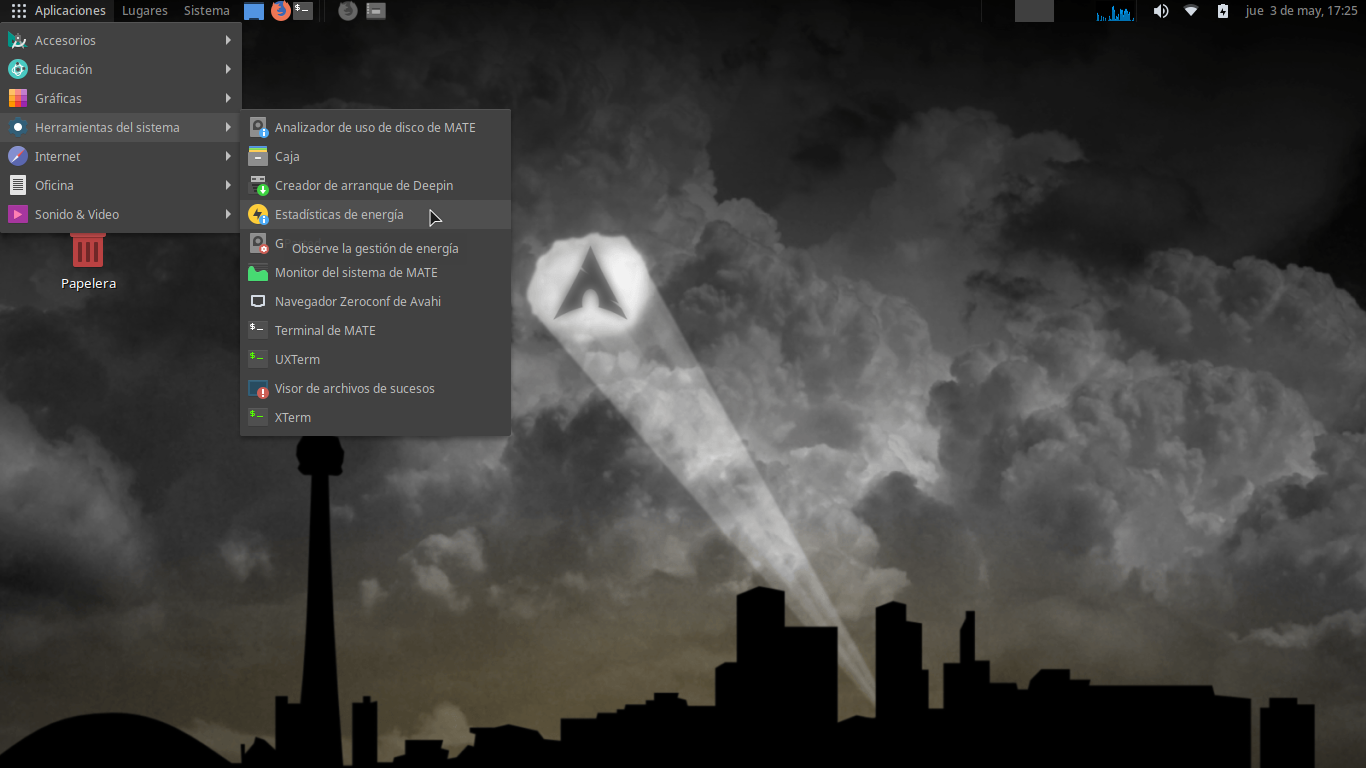Click the Creador de arranque de Deepin icon
Image resolution: width=1366 pixels, height=768 pixels.
[258, 185]
